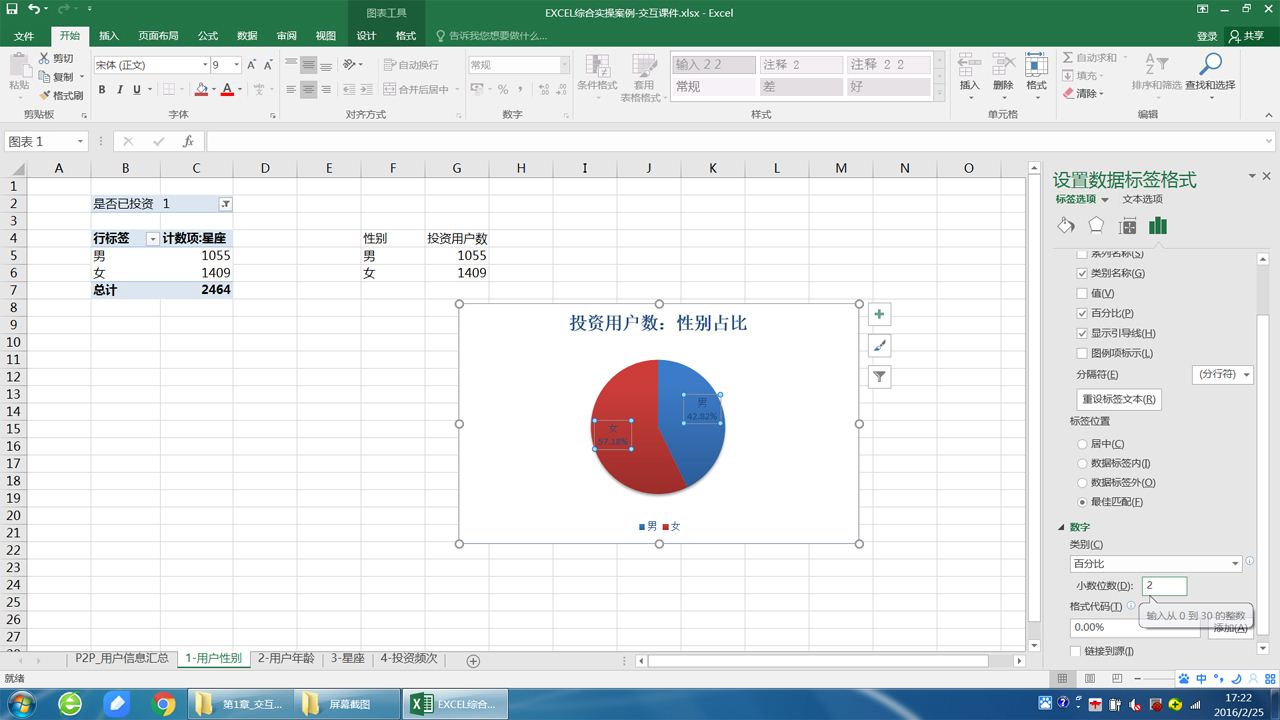Open Fill & Line paint bucket tab
The width and height of the screenshot is (1280, 720).
pyautogui.click(x=1066, y=226)
